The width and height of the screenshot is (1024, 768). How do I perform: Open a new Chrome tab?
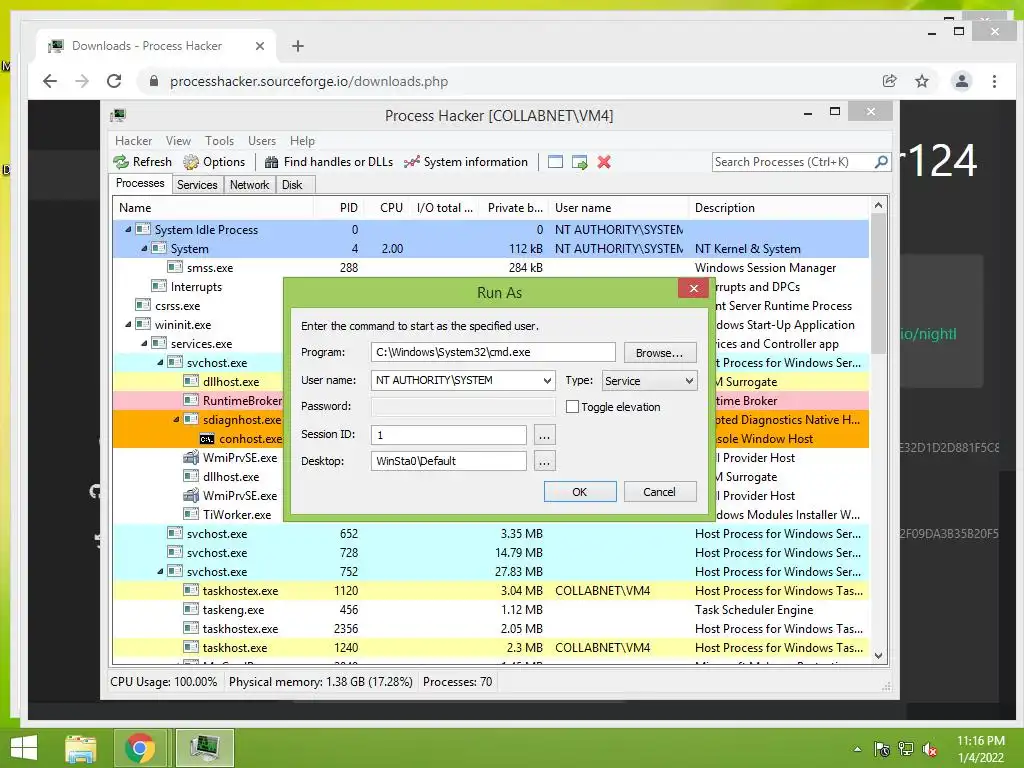(298, 46)
